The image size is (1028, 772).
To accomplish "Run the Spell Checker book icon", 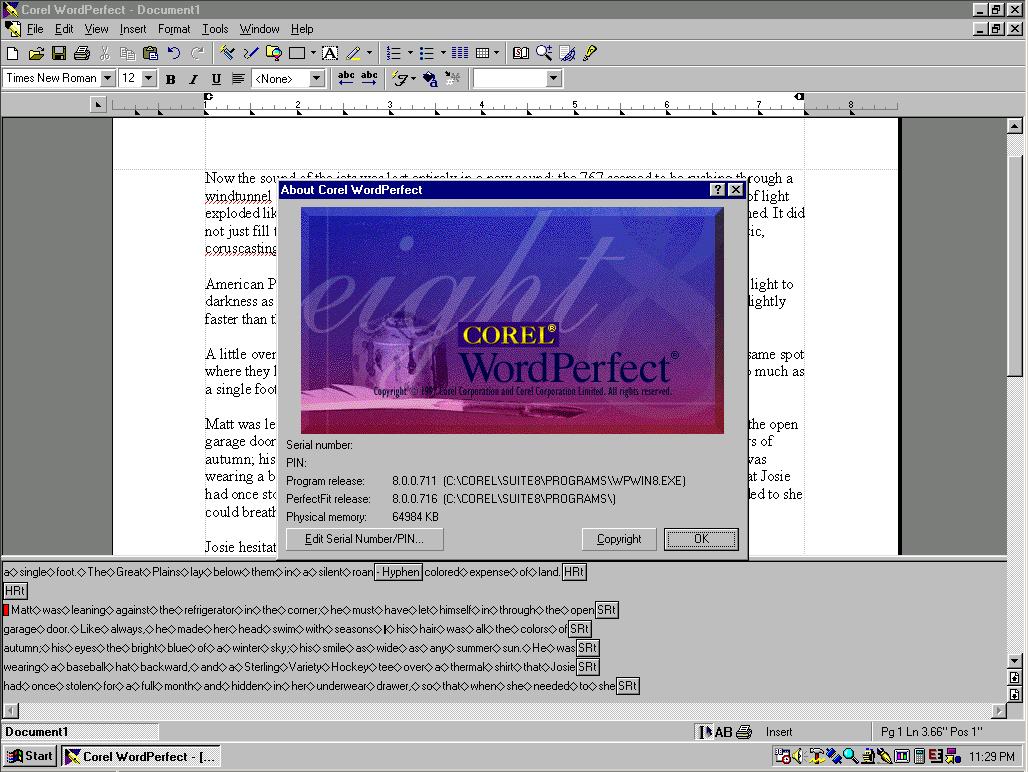I will coord(521,53).
